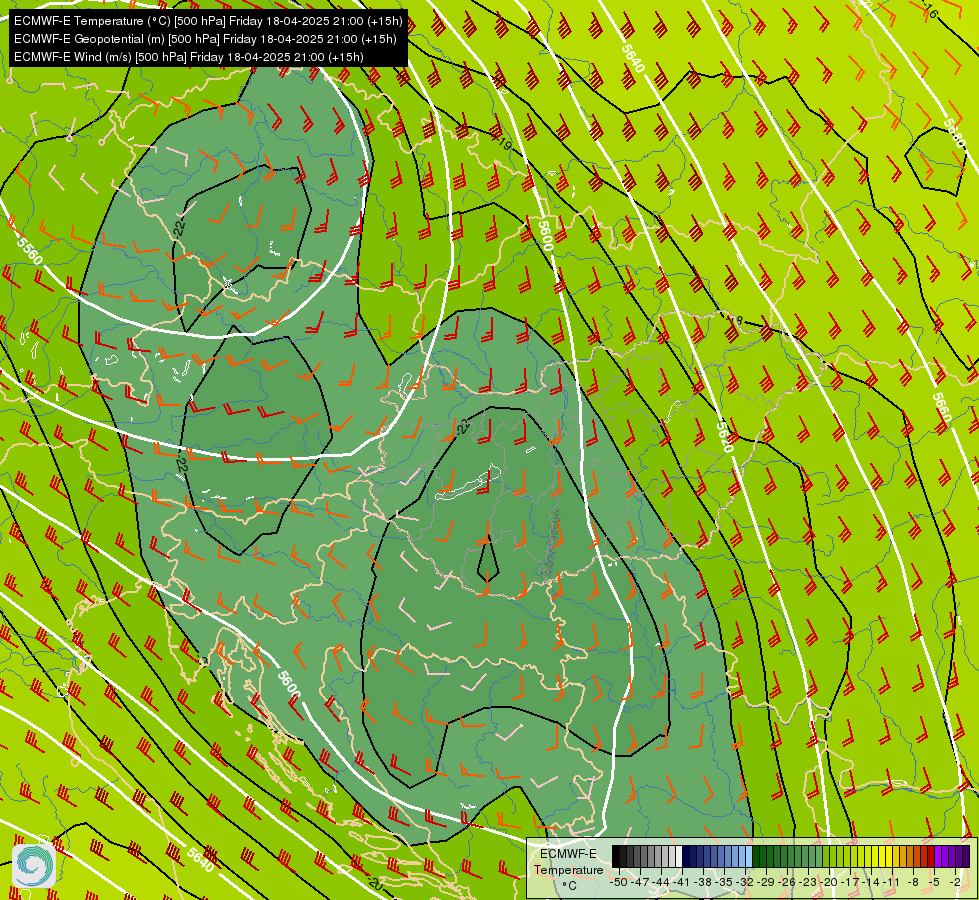Click the -8 value in the legend
Viewport: 979px width, 900px height.
pyautogui.click(x=913, y=883)
